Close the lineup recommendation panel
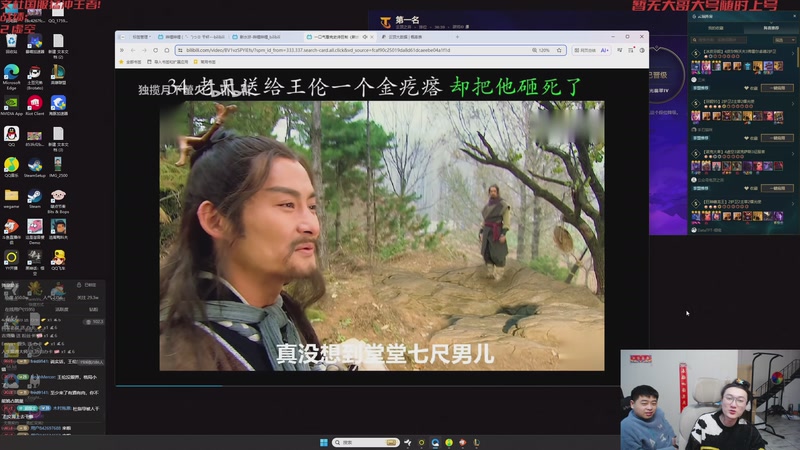This screenshot has width=800, height=450. coord(794,16)
